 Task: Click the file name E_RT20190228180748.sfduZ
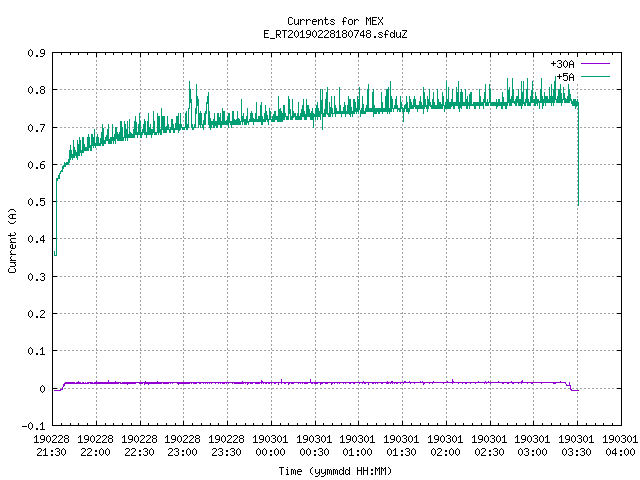[x=335, y=34]
